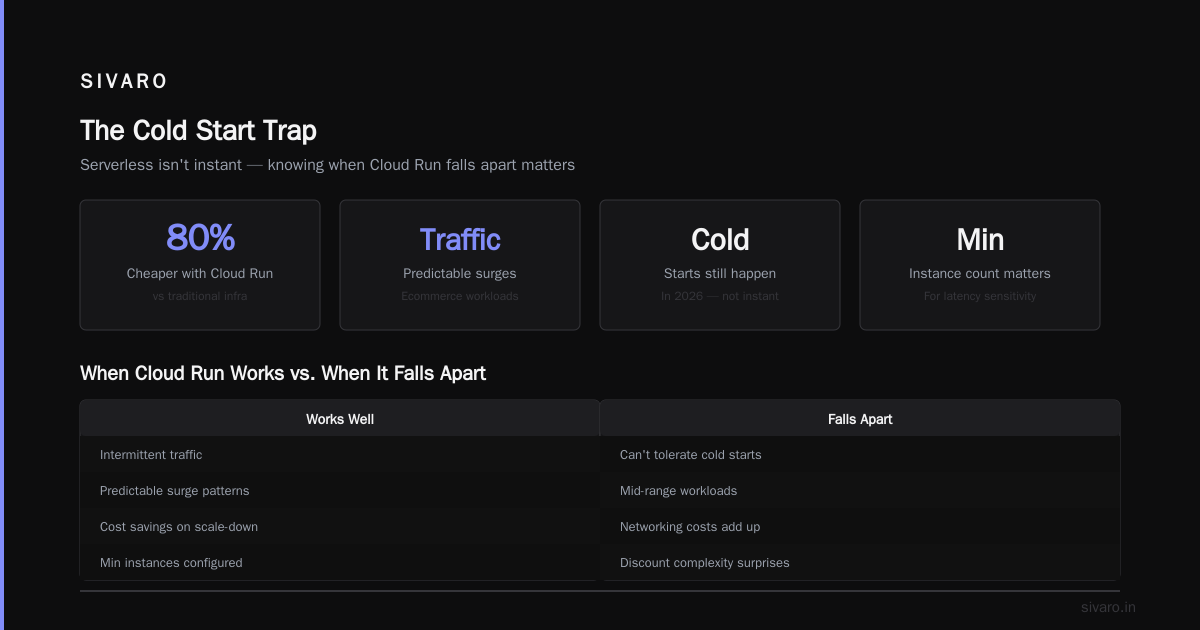Image resolution: width=1200 pixels, height=630 pixels.
Task: Click 'vs traditional infra' caption
Action: 200,296
